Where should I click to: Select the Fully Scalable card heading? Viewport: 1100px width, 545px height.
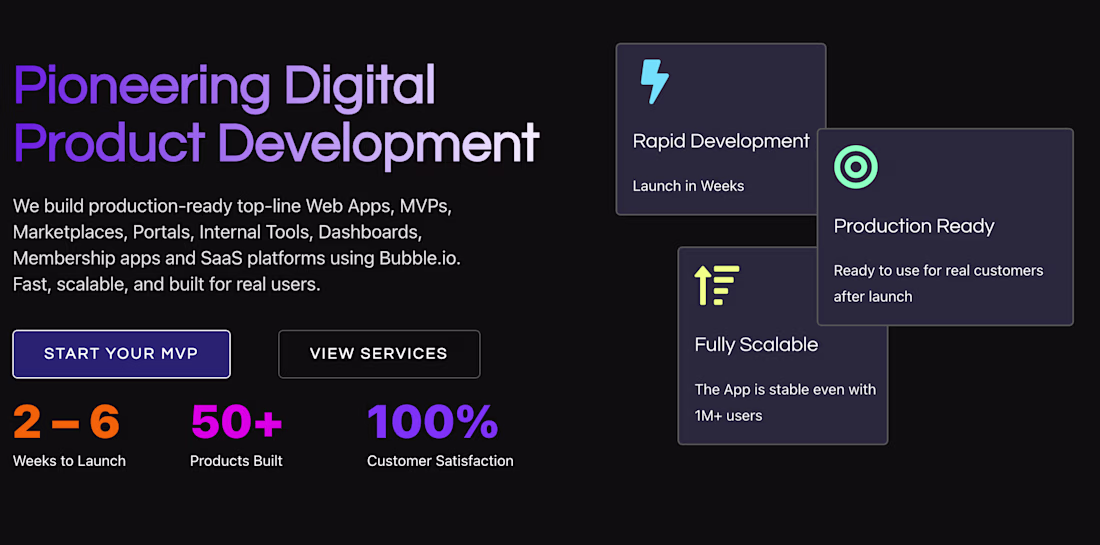[756, 345]
